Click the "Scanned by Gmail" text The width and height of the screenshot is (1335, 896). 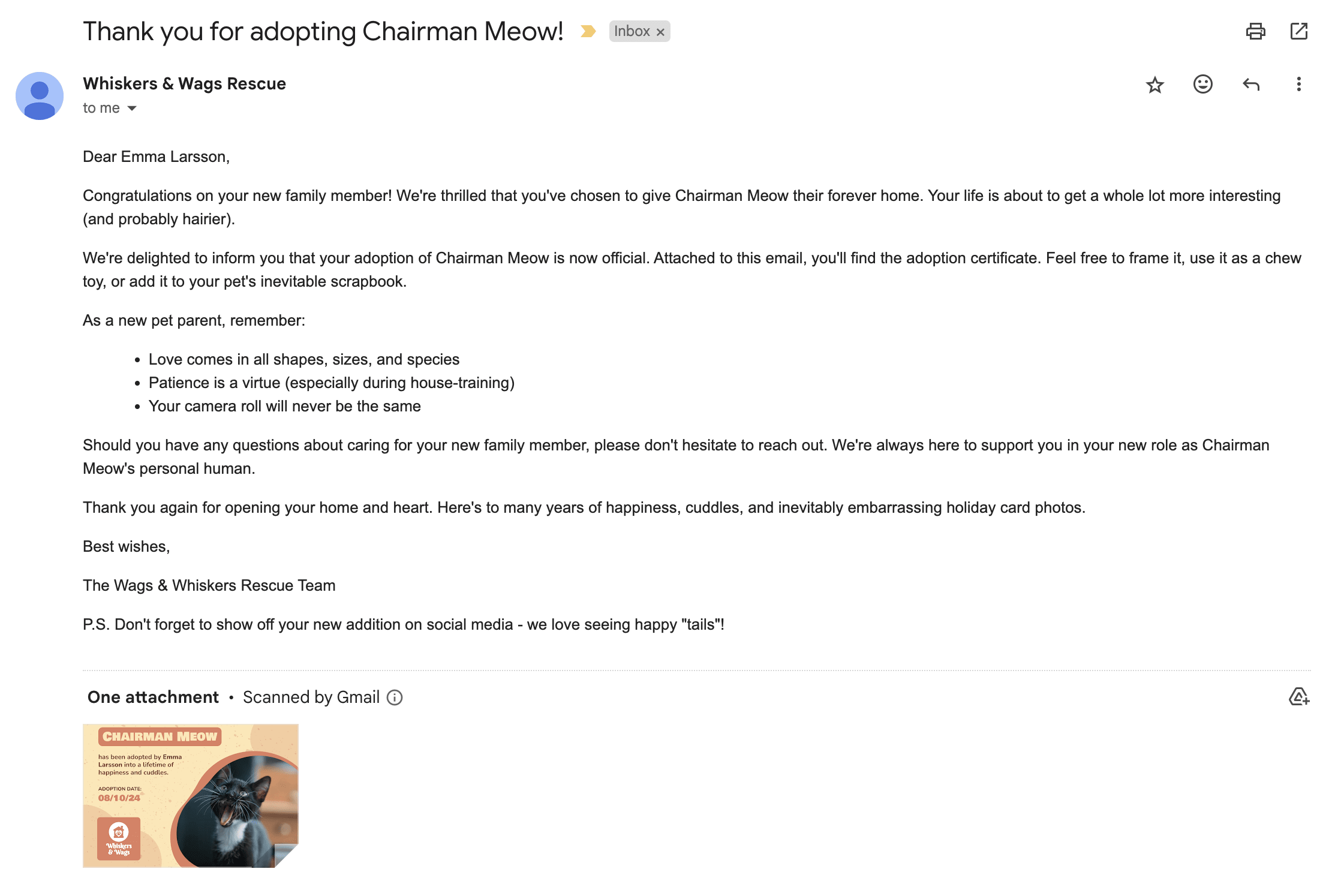point(311,697)
